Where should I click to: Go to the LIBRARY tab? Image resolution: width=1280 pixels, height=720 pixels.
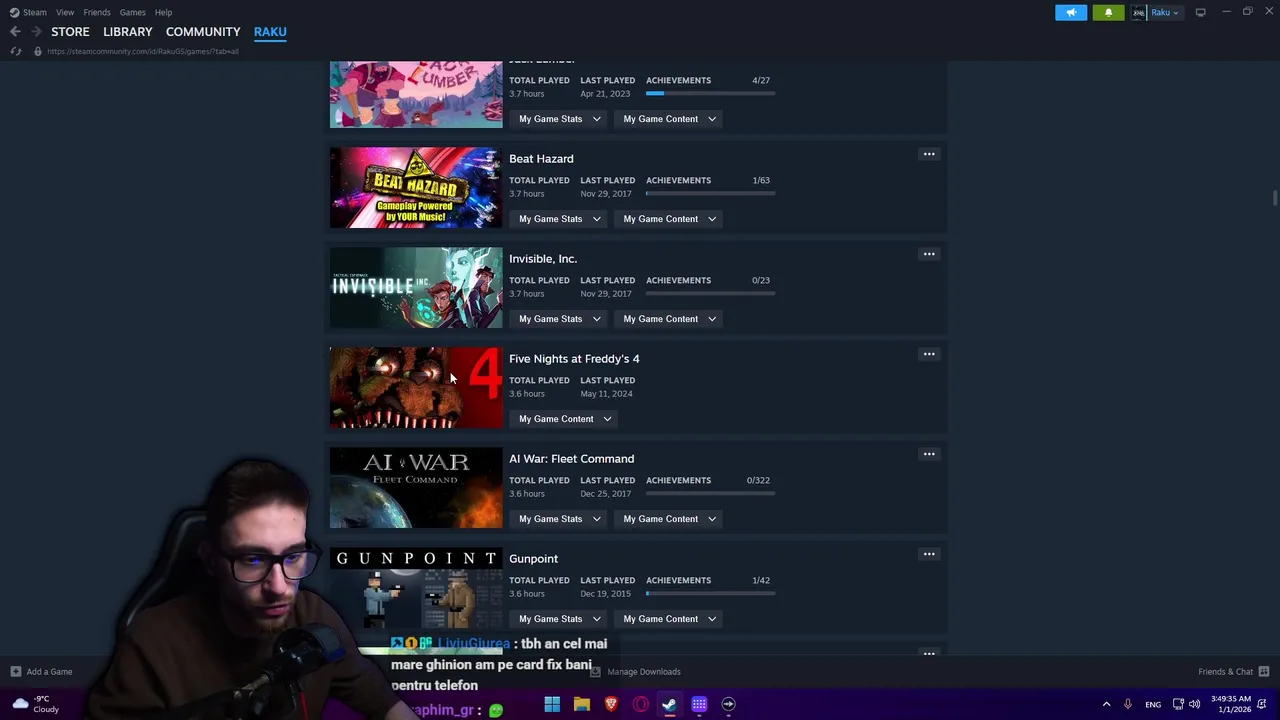tap(128, 32)
